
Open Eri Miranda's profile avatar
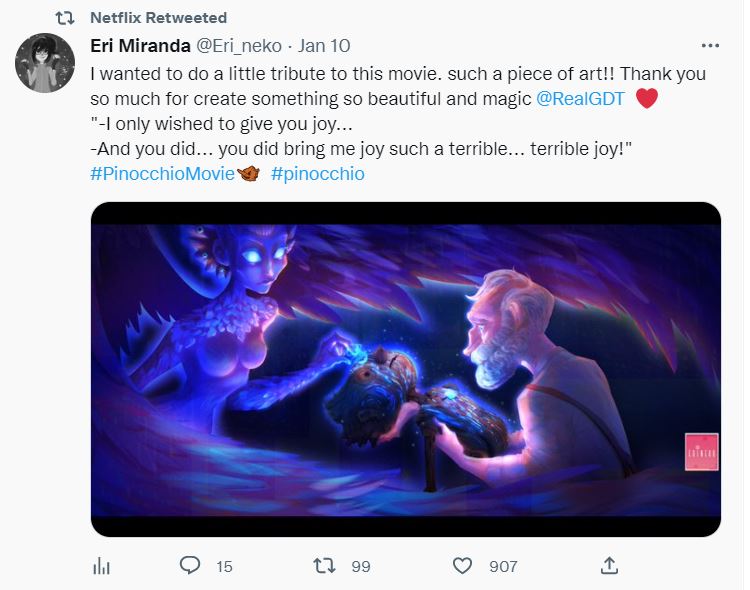45,63
